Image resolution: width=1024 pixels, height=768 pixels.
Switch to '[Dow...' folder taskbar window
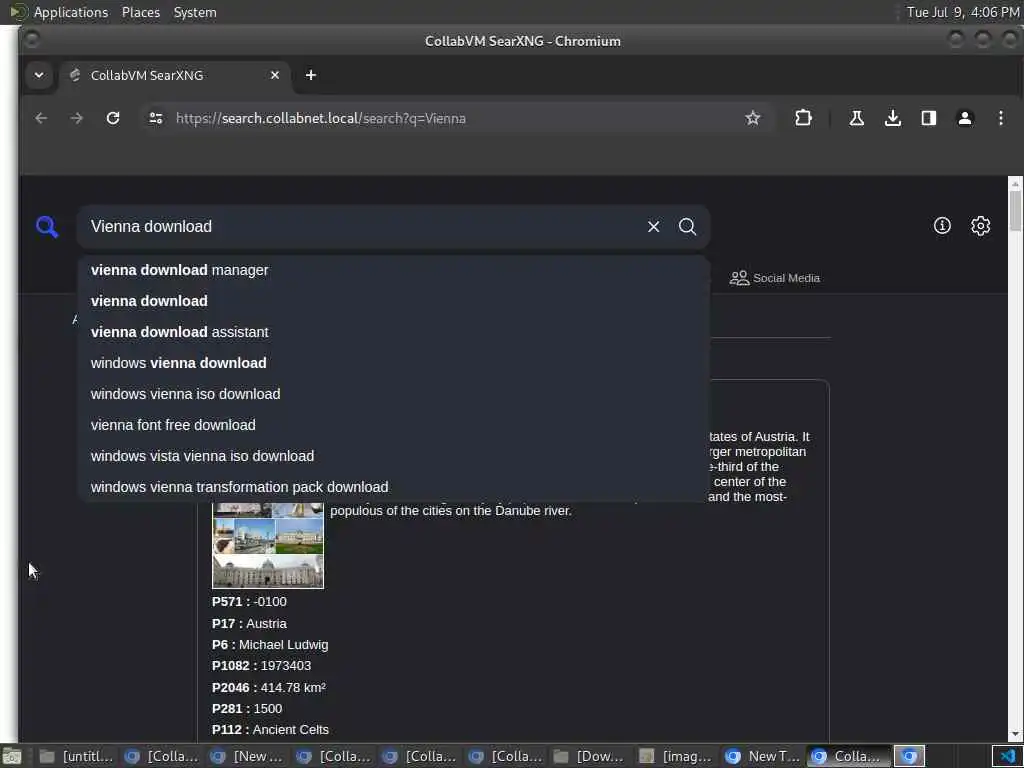pos(590,756)
